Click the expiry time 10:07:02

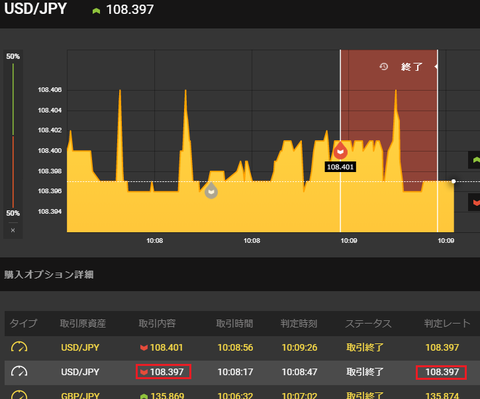(x=299, y=395)
